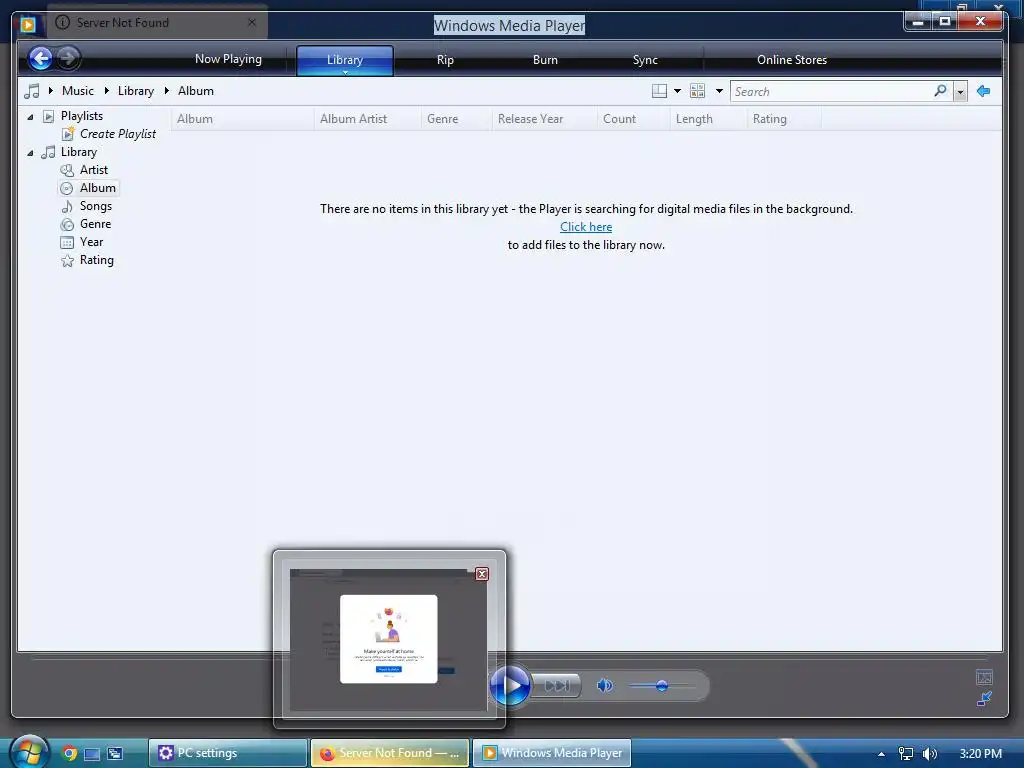This screenshot has width=1024, height=768.
Task: Click the forward navigation arrow
Action: click(68, 59)
